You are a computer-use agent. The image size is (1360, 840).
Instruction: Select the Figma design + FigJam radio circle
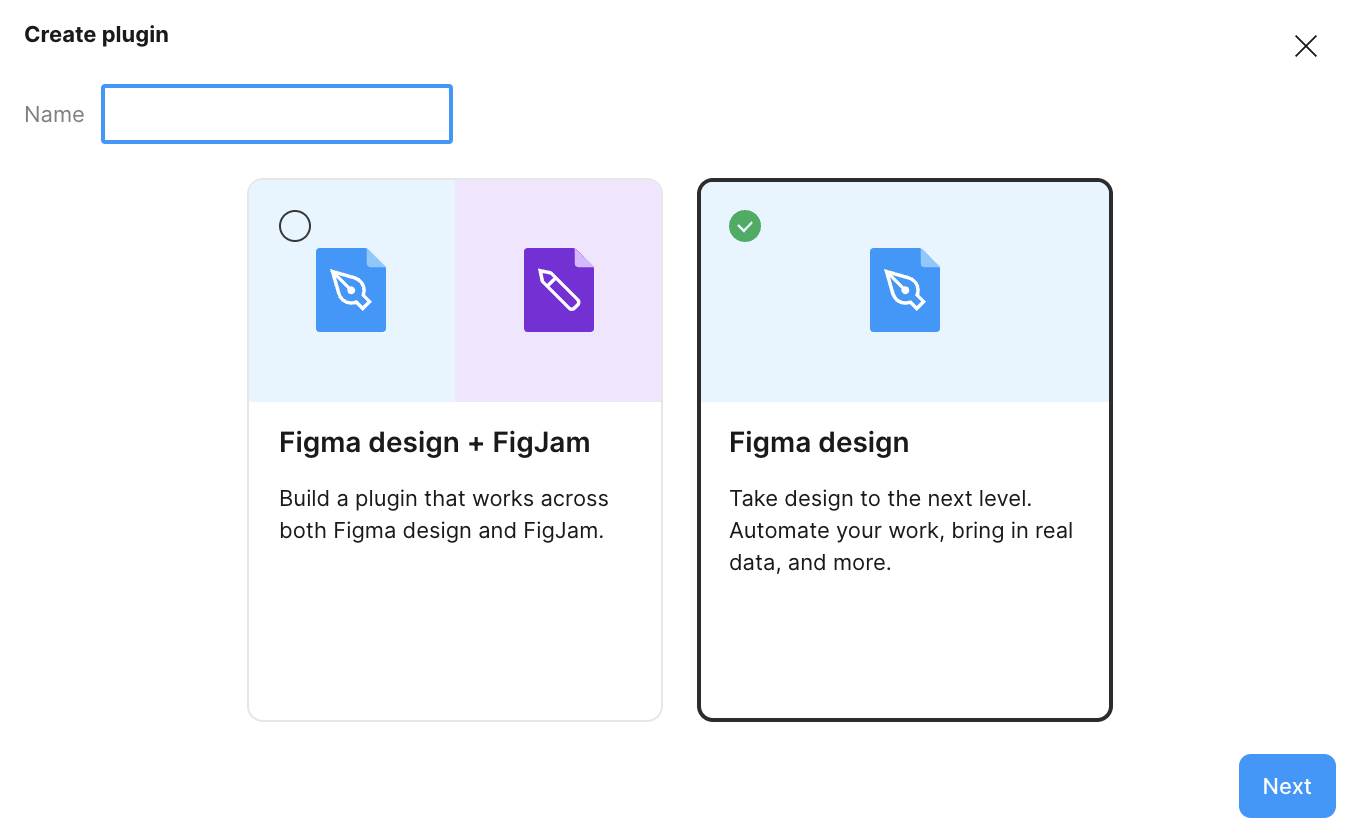(x=295, y=226)
